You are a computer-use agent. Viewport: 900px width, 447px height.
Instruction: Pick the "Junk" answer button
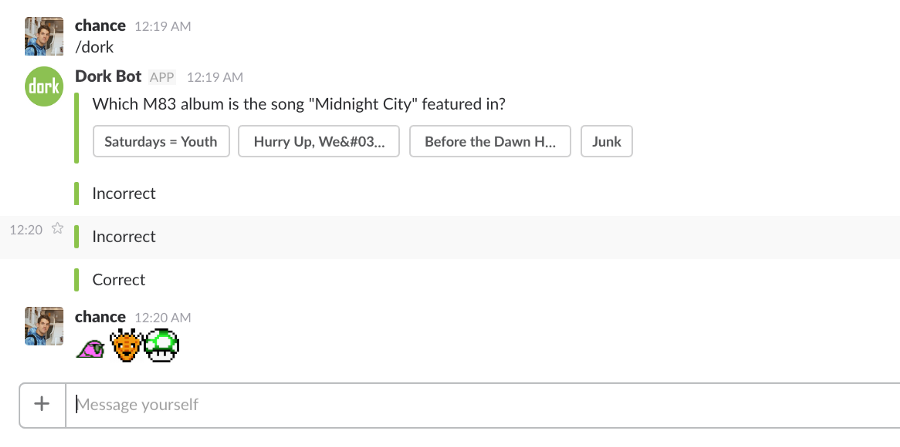click(606, 141)
